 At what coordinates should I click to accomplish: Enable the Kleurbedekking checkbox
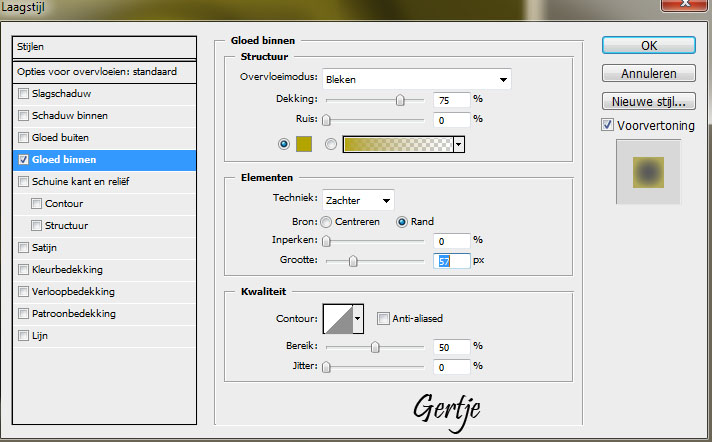point(23,269)
